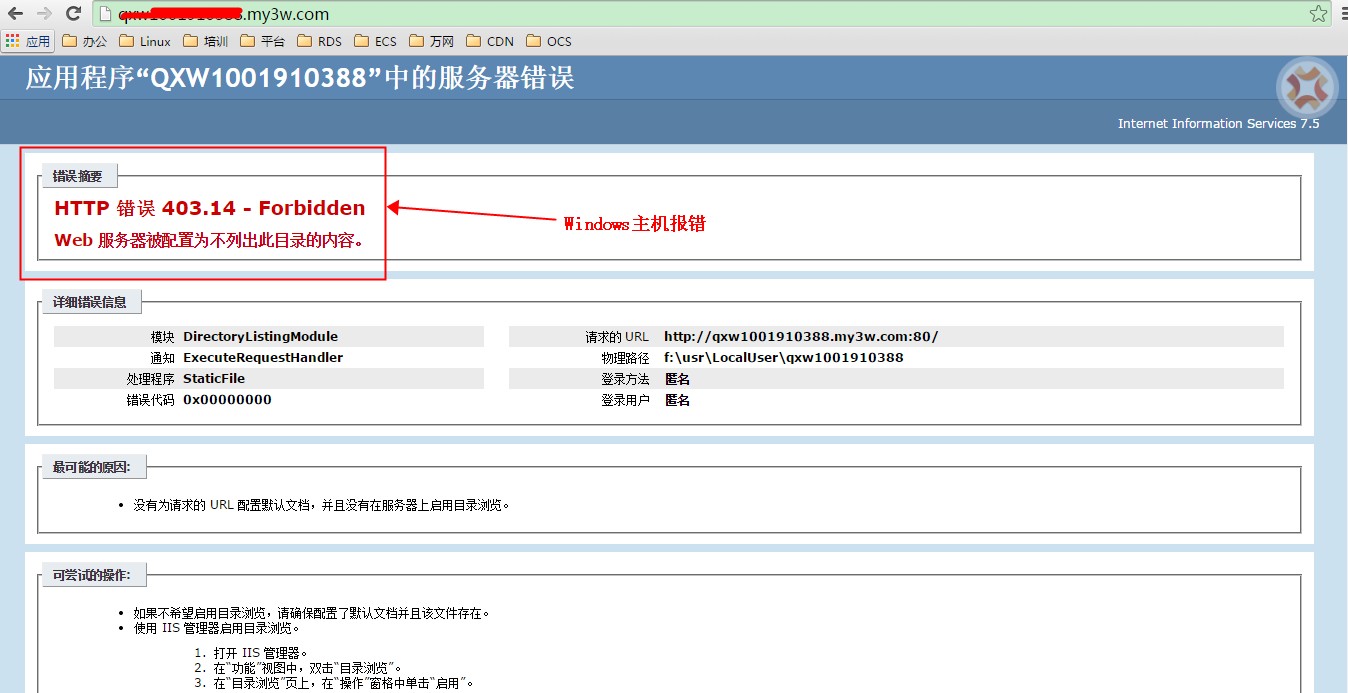This screenshot has height=693, width=1348.
Task: Click the requested URL http://qxw1001910388.my3w.com:80/
Action: point(801,337)
